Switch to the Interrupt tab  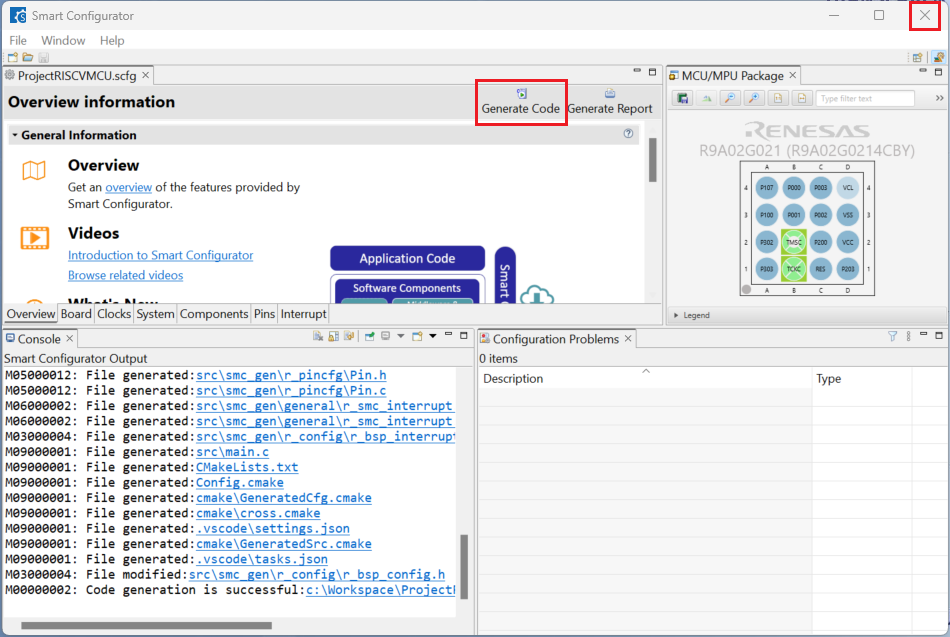tap(304, 314)
